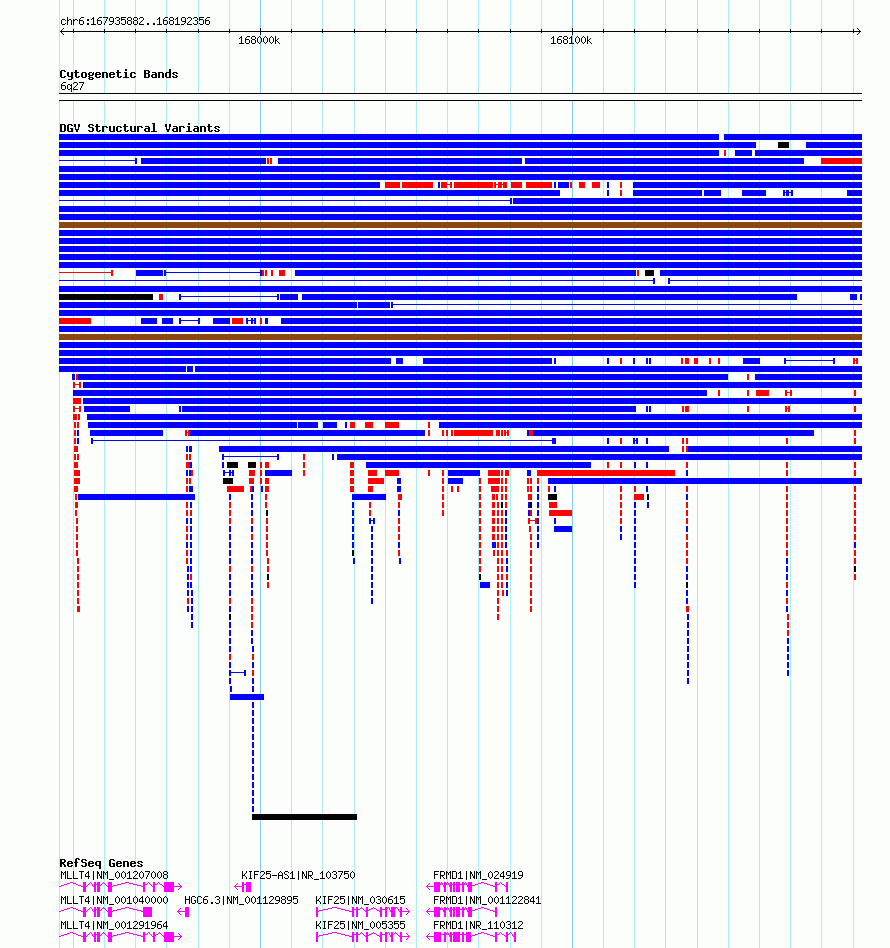Select the FRMD1 NM_001122841 transcript glyph
Image resolution: width=890 pixels, height=948 pixels.
point(462,912)
